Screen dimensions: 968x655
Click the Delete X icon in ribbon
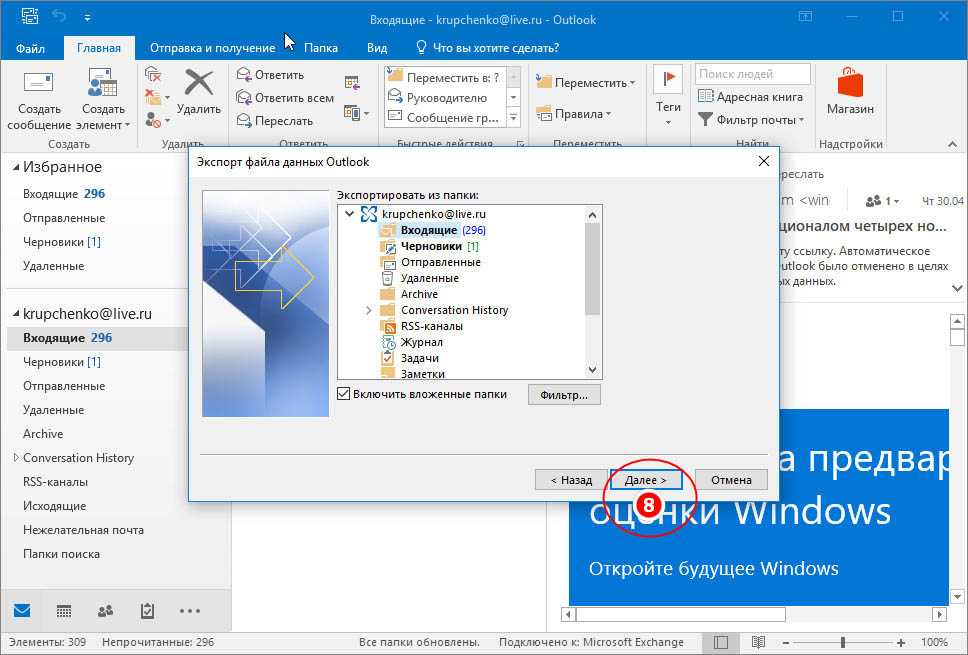199,83
